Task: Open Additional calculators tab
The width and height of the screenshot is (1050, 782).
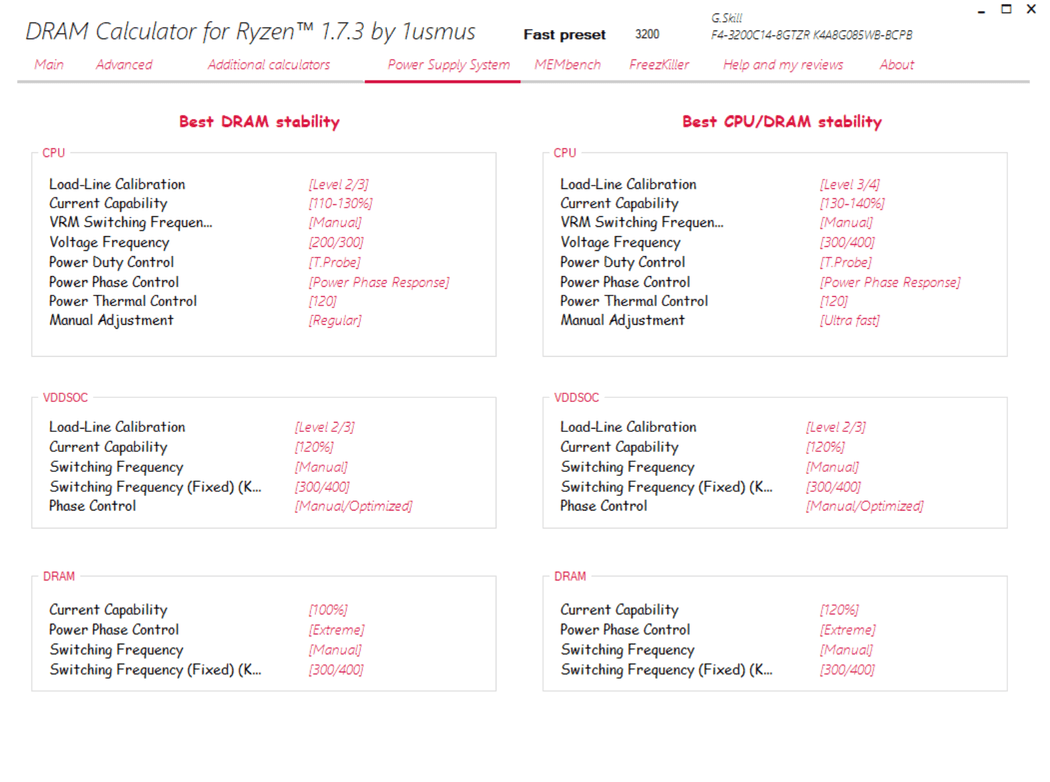Action: [269, 65]
